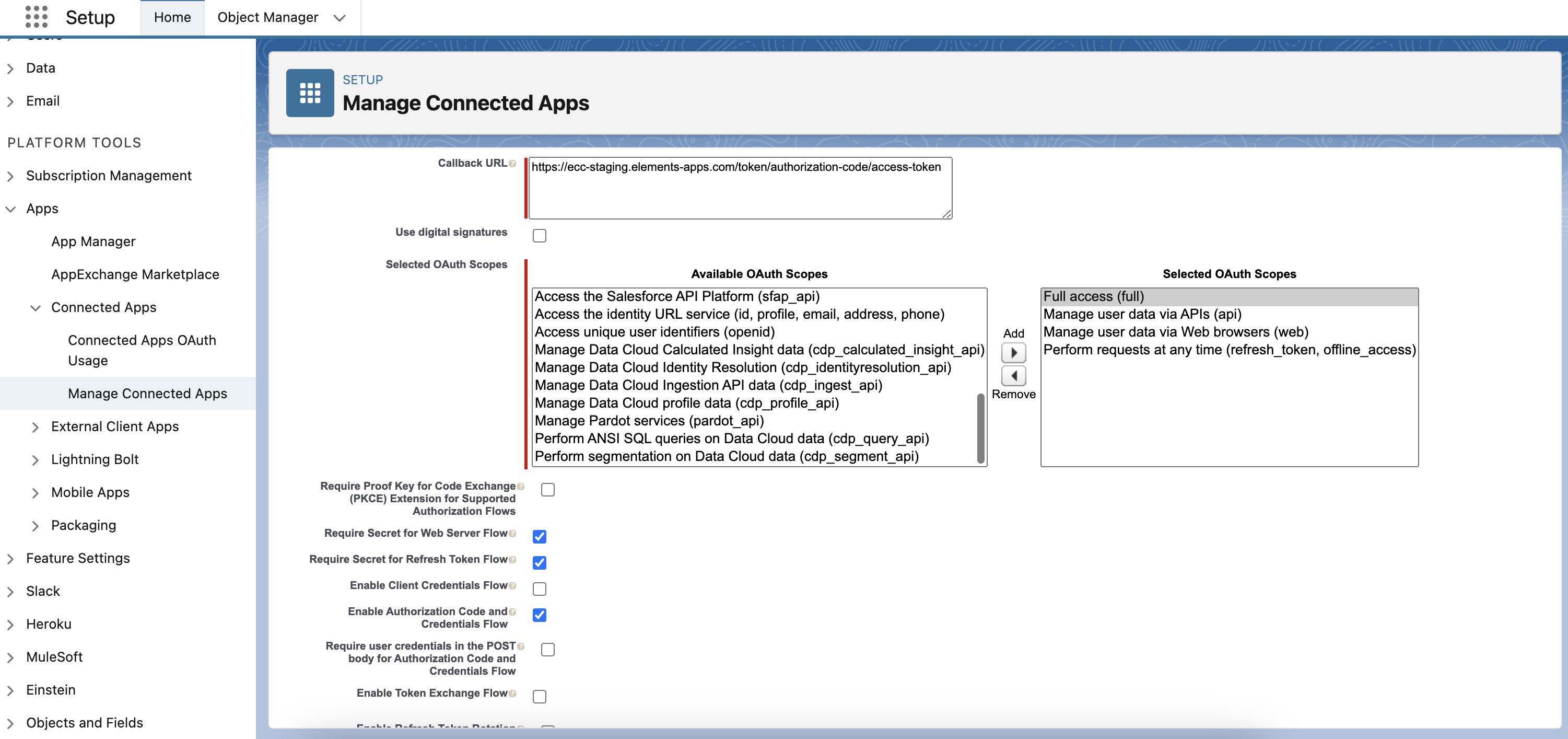Uncheck Require Secret for Refresh Token Flow
This screenshot has width=1568, height=739.
540,562
